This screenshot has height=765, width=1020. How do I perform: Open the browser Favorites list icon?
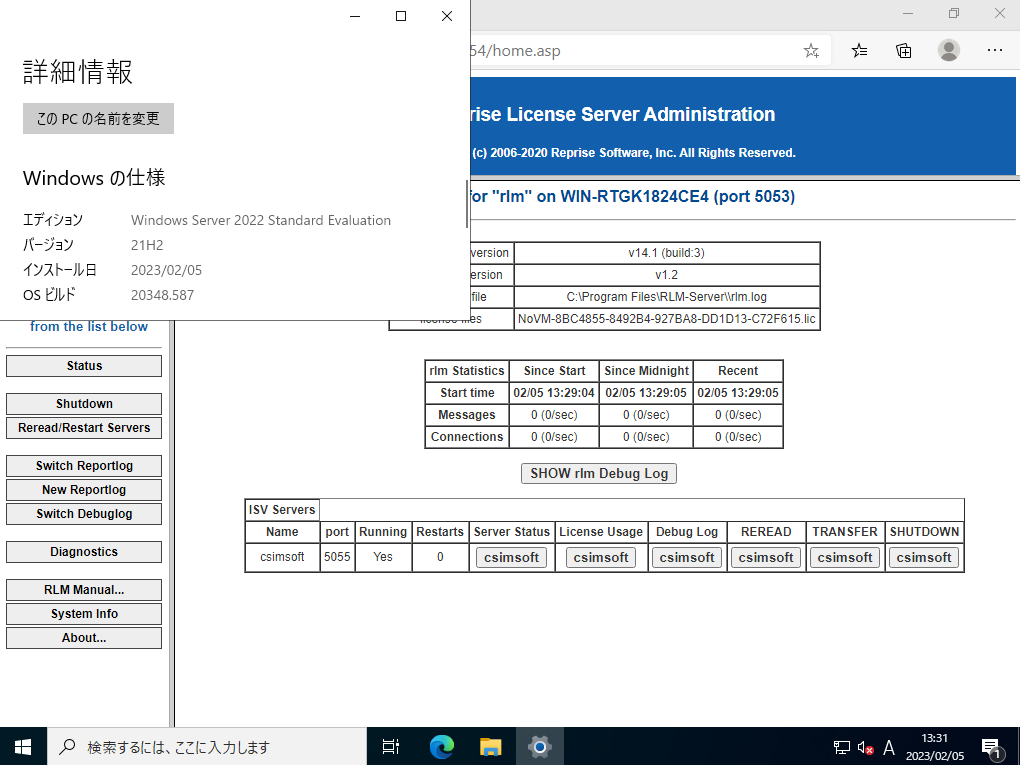(x=859, y=50)
